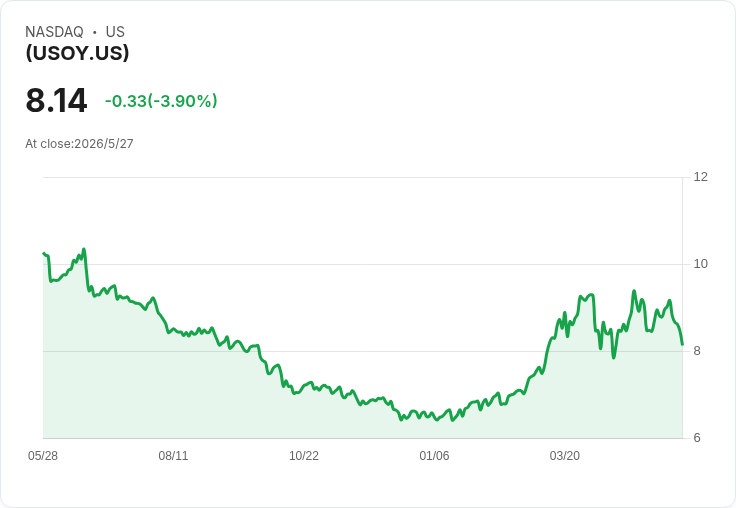The width and height of the screenshot is (736, 508).
Task: Click the early peak of the price line above 10
Action: (84, 249)
